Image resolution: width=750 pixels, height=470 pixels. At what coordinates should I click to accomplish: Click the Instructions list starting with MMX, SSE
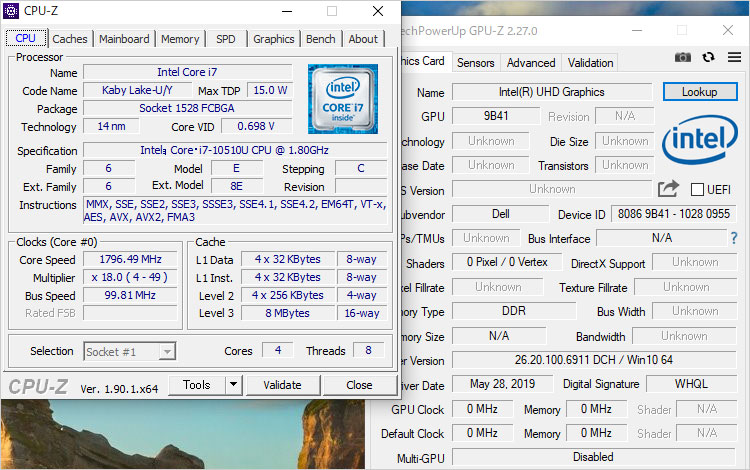pos(235,210)
